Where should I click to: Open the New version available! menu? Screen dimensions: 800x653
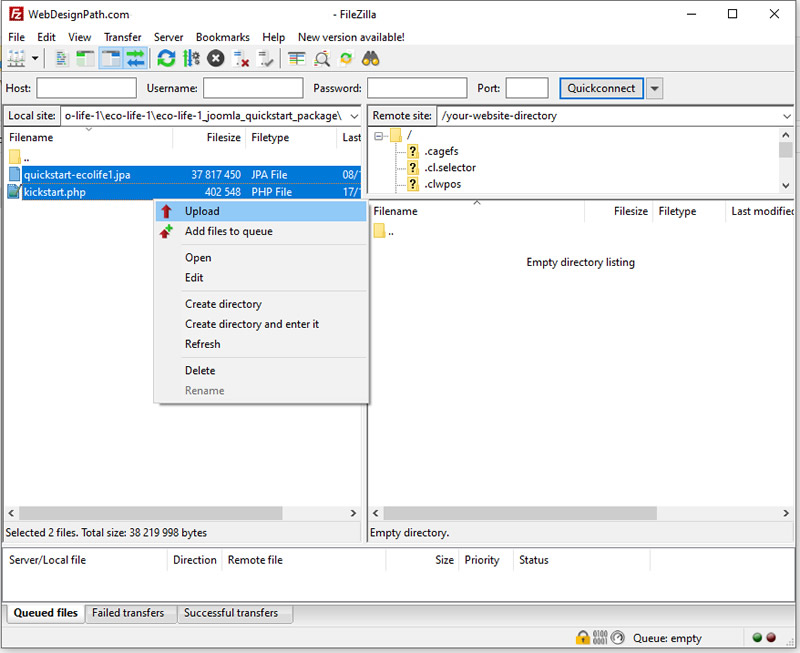[x=351, y=37]
